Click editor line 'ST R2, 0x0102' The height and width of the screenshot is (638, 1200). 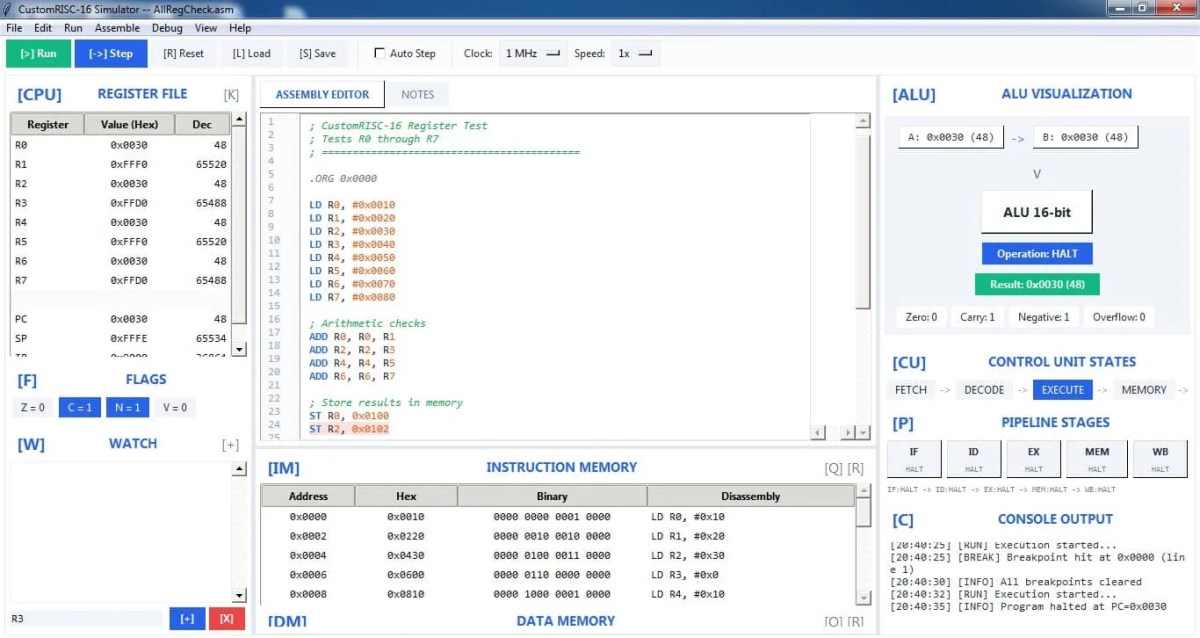pos(349,429)
